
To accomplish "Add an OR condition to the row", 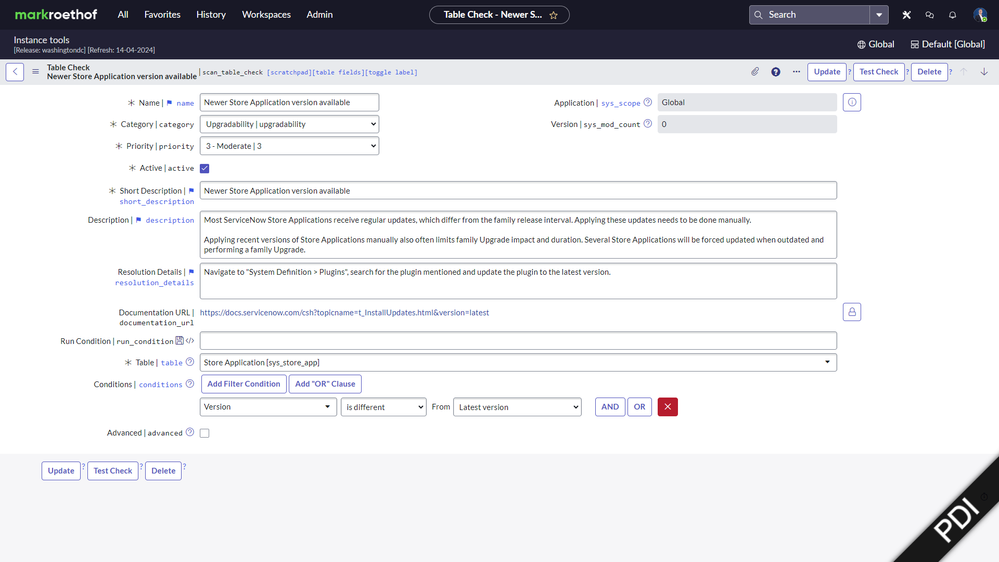I will click(639, 407).
